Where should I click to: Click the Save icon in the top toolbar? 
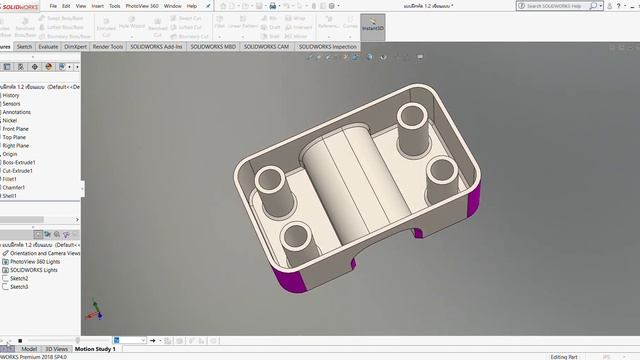[x=259, y=6]
